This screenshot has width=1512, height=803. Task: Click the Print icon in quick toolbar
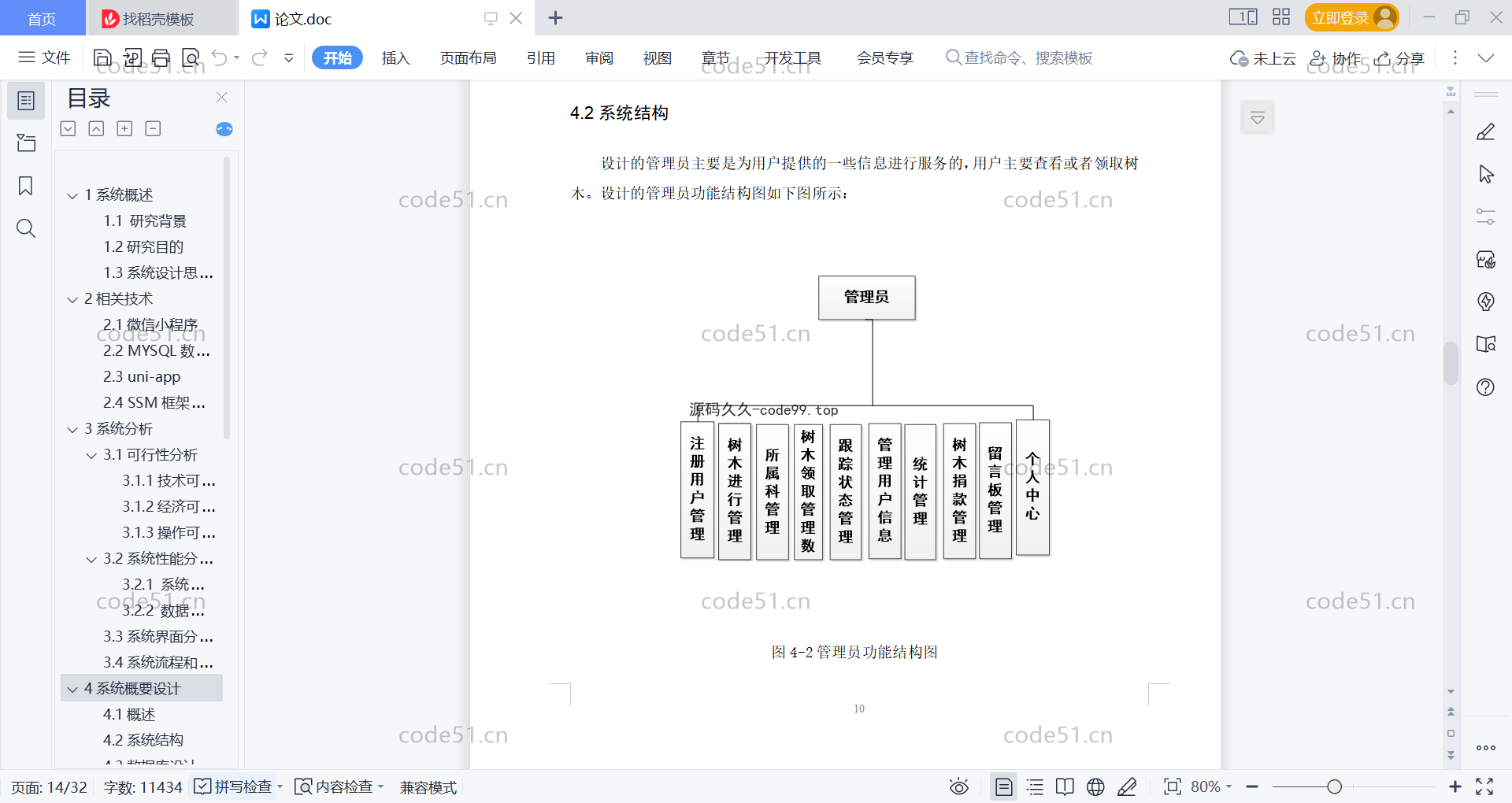coord(161,57)
